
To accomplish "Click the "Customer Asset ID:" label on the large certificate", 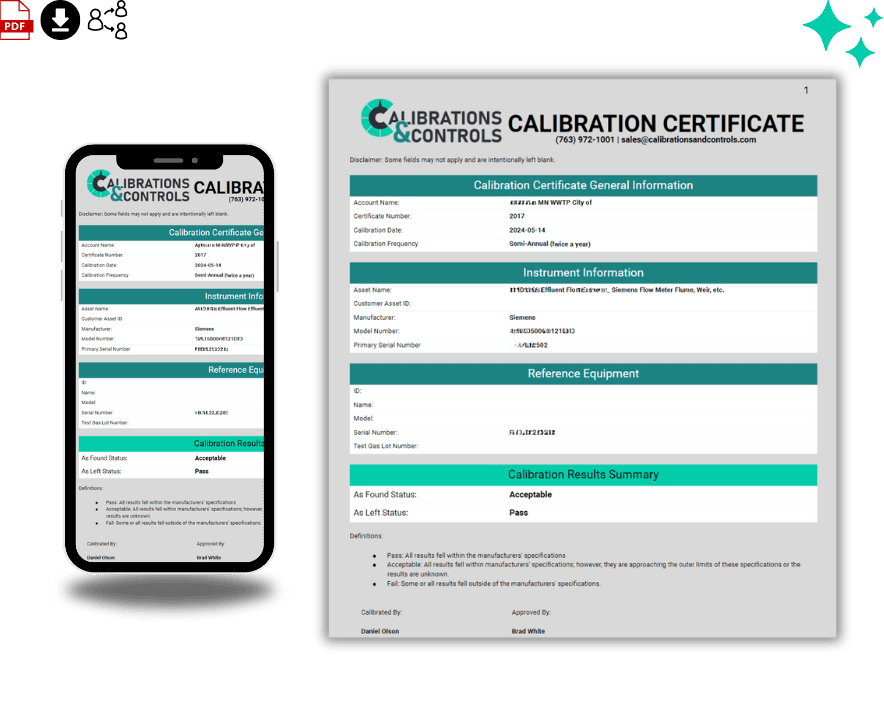I will pos(382,304).
